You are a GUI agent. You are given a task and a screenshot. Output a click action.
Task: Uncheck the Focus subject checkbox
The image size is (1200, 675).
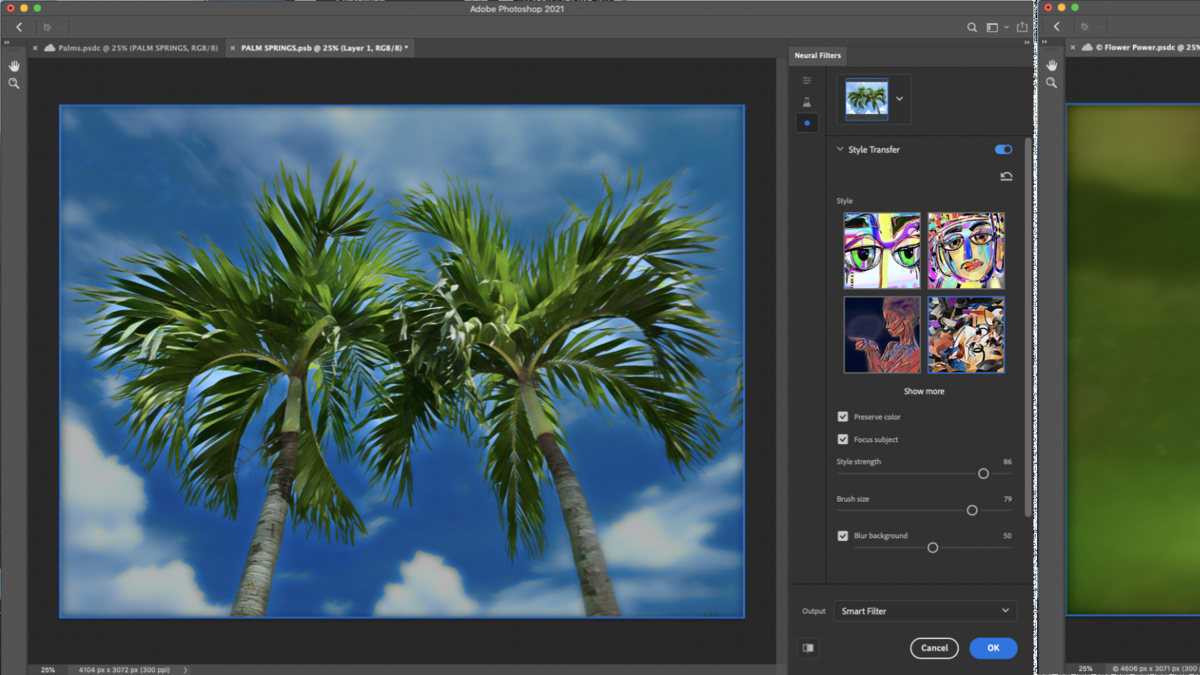point(843,440)
